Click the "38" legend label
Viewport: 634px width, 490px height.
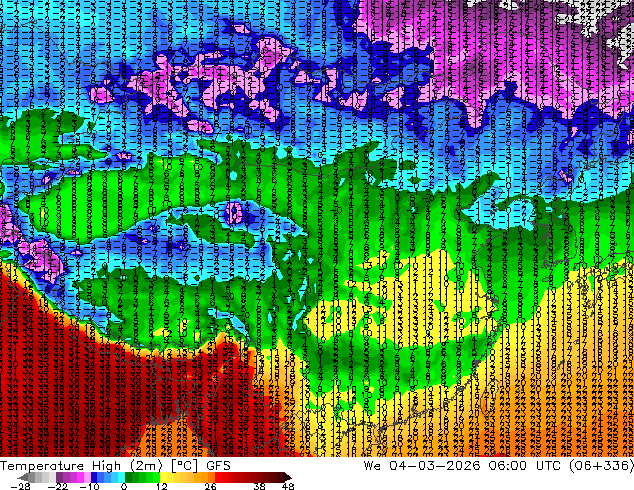[260, 486]
